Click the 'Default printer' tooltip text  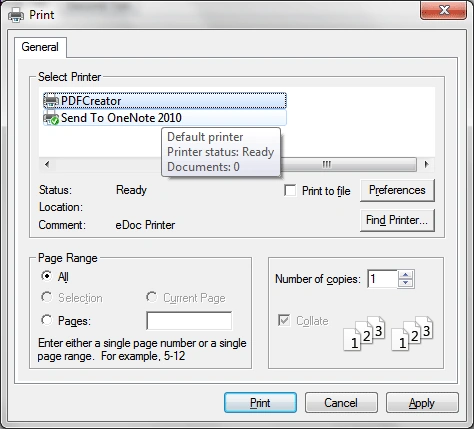[x=205, y=137]
